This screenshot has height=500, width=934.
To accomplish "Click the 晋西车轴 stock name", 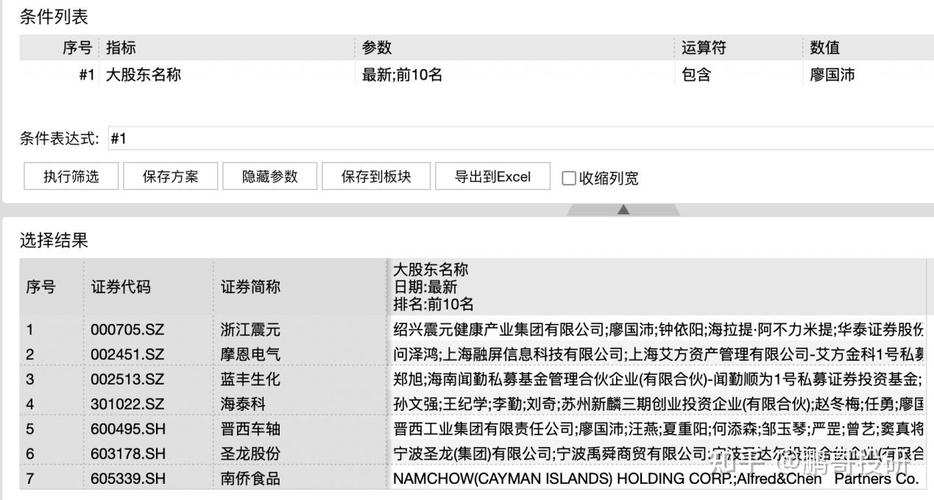I will click(250, 429).
